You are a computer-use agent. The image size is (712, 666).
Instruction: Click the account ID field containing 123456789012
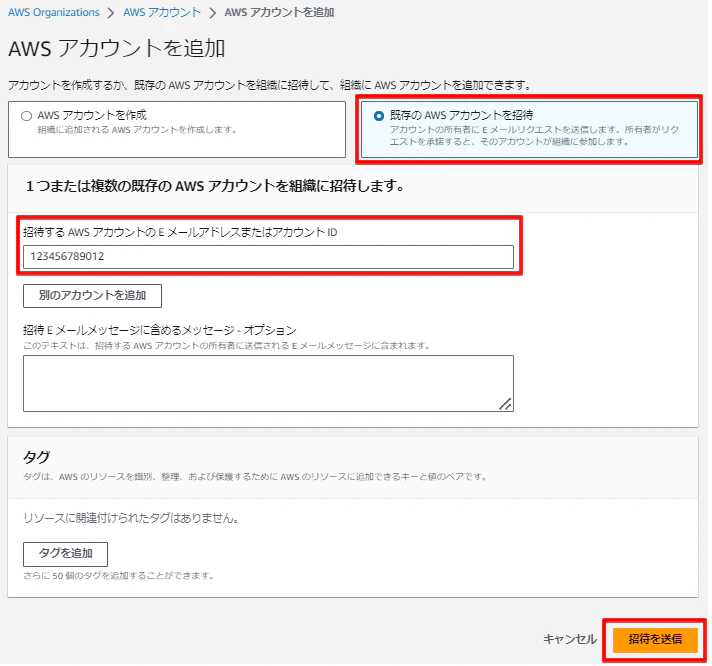268,257
